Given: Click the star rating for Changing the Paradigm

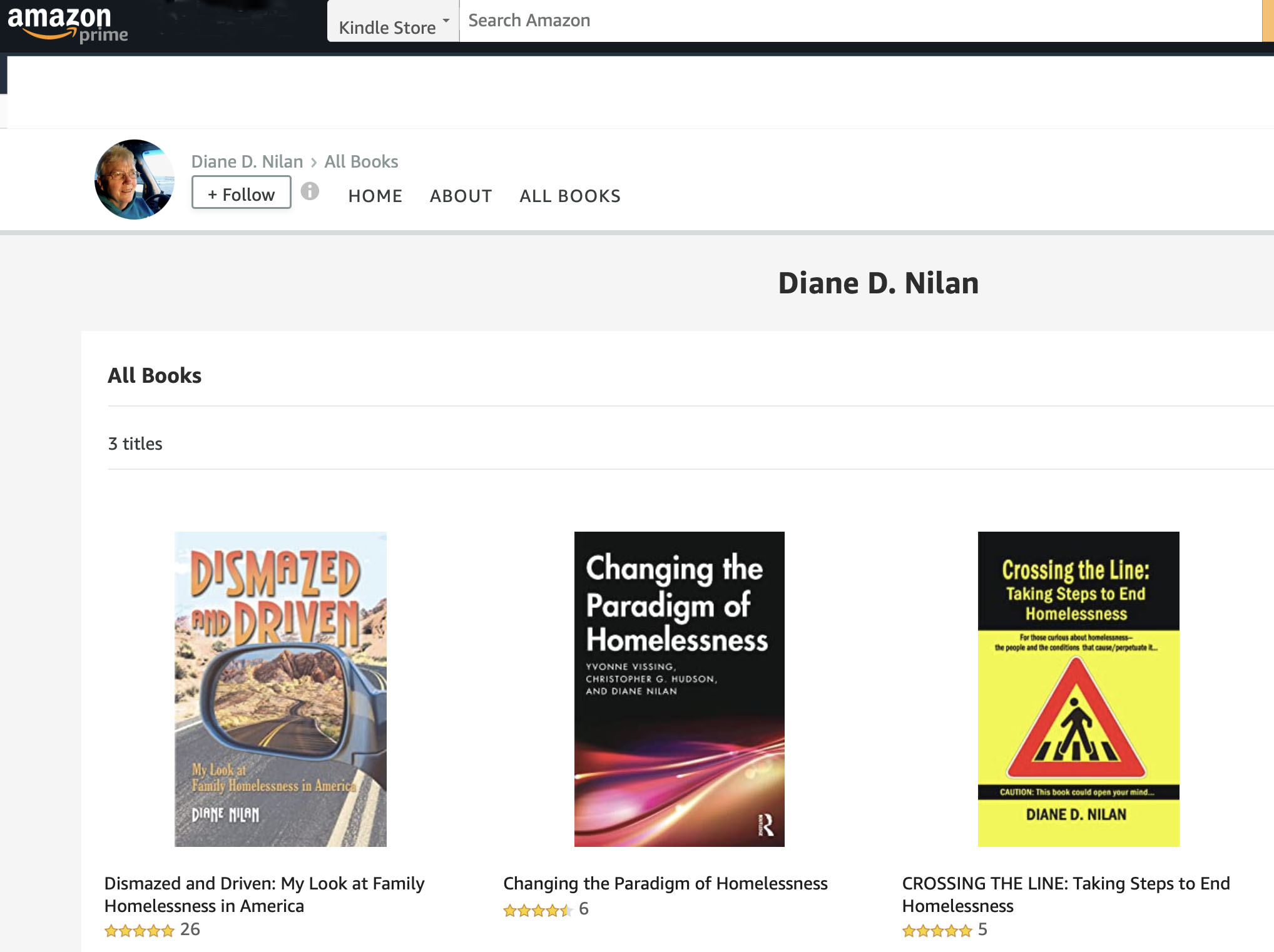Looking at the screenshot, I should pyautogui.click(x=538, y=910).
